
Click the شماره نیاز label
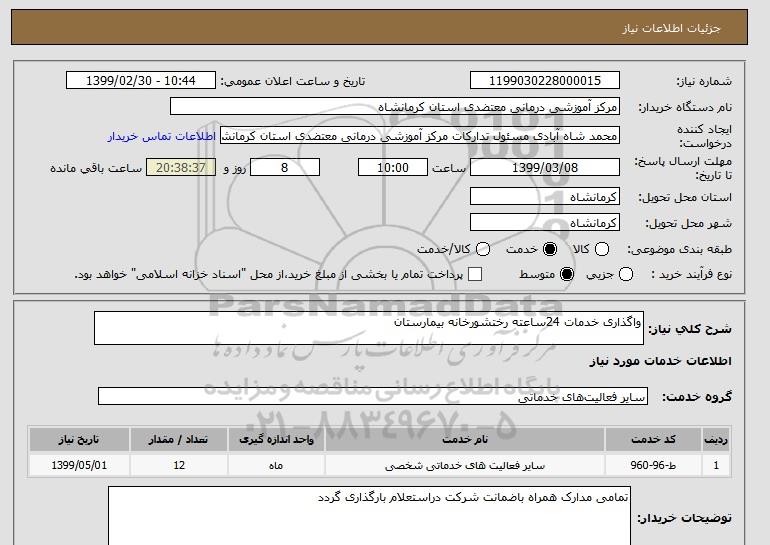point(704,82)
